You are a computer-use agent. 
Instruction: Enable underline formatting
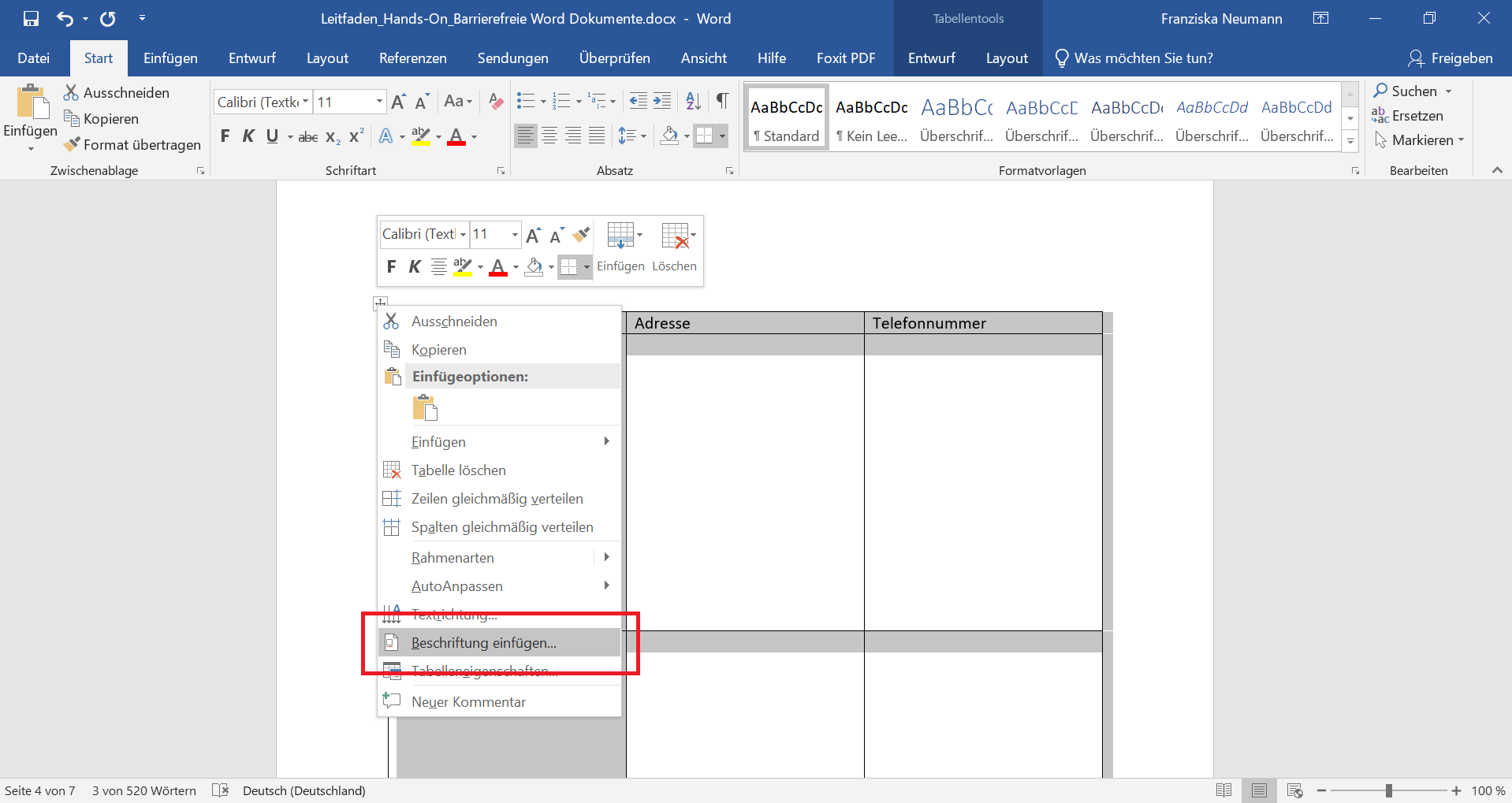pyautogui.click(x=271, y=136)
